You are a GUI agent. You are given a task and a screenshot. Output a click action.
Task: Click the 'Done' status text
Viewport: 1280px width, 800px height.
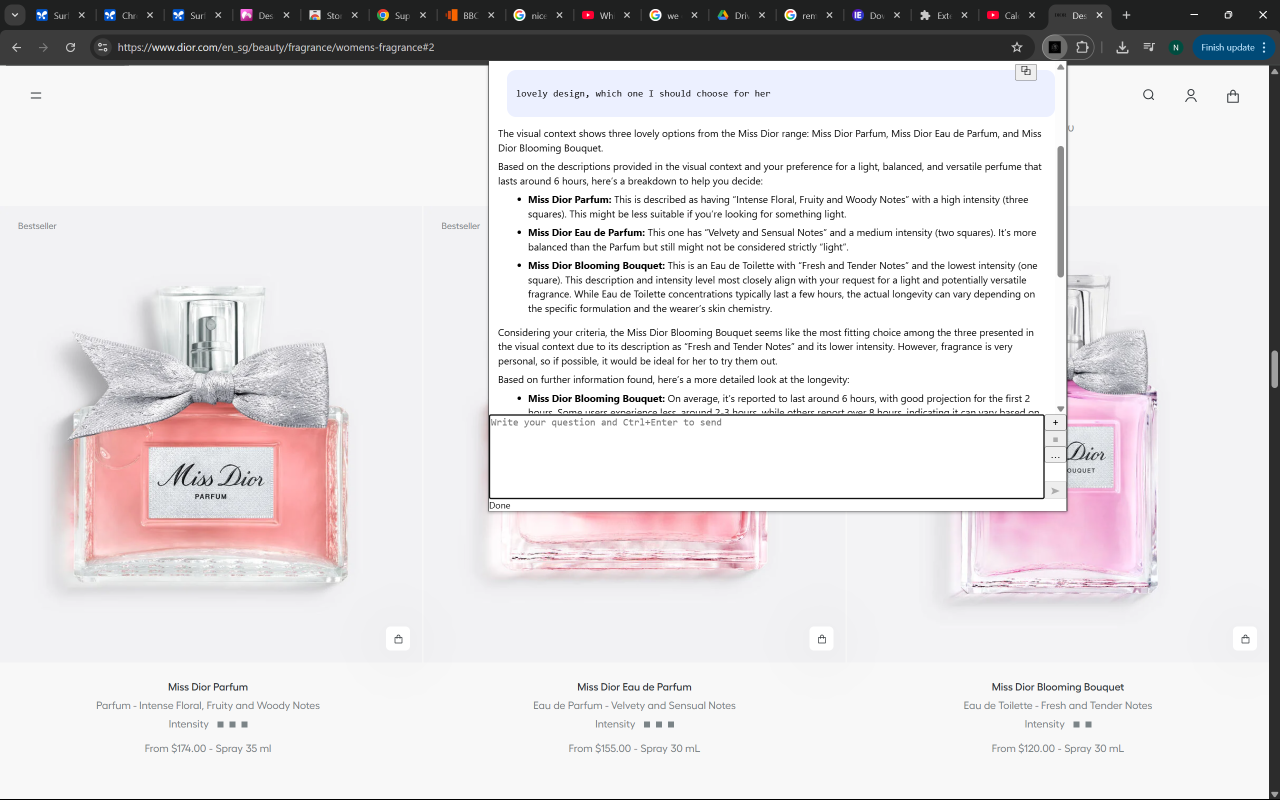coord(500,505)
